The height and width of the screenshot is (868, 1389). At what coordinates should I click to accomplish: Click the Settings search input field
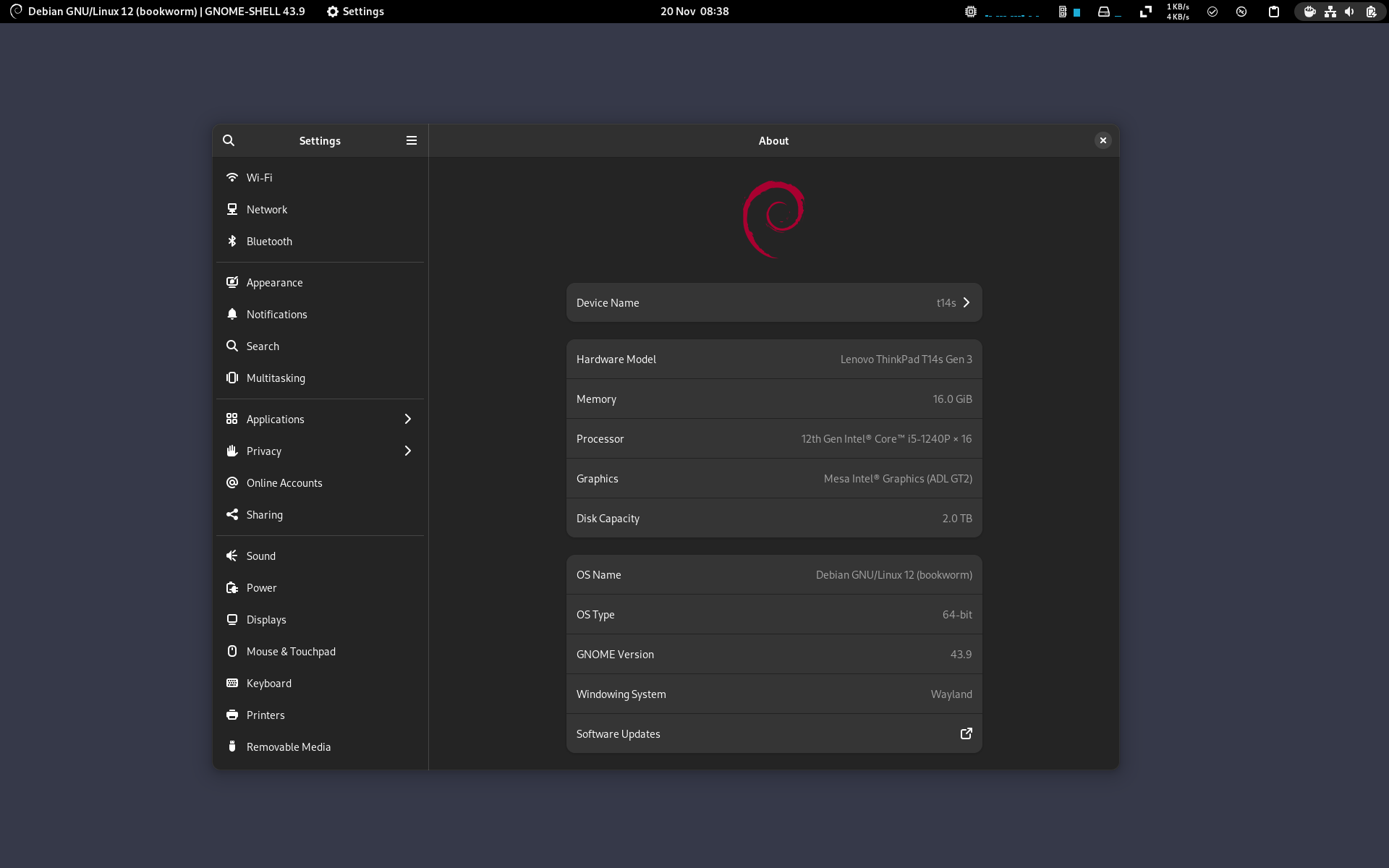(228, 139)
